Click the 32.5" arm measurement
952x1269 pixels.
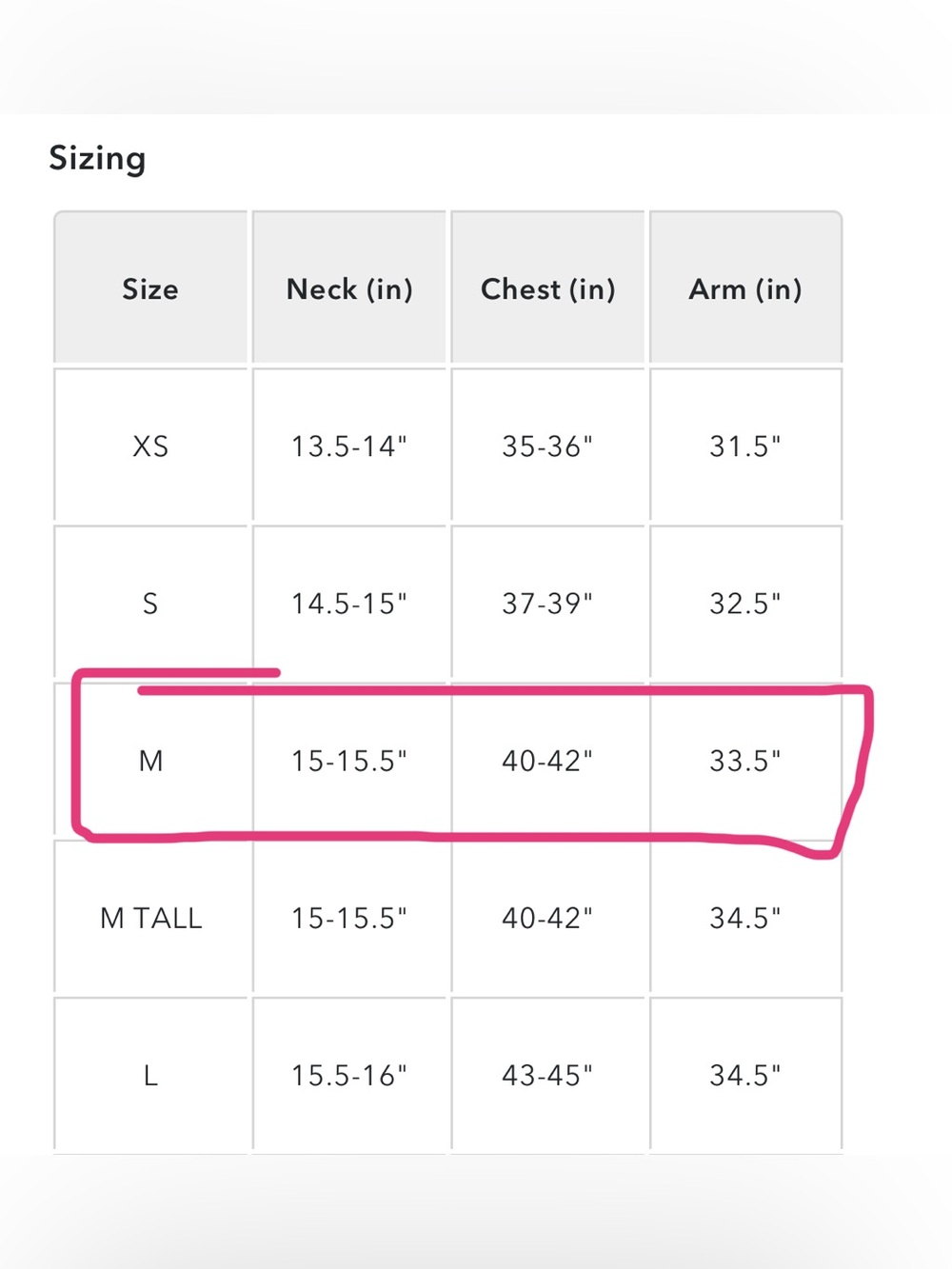[745, 604]
